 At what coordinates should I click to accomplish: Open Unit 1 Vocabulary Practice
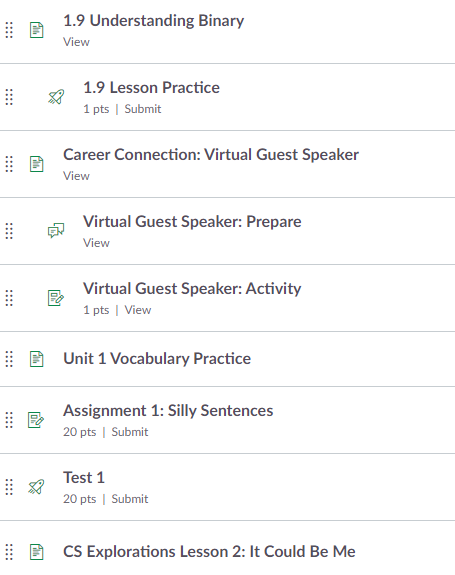[x=157, y=359]
